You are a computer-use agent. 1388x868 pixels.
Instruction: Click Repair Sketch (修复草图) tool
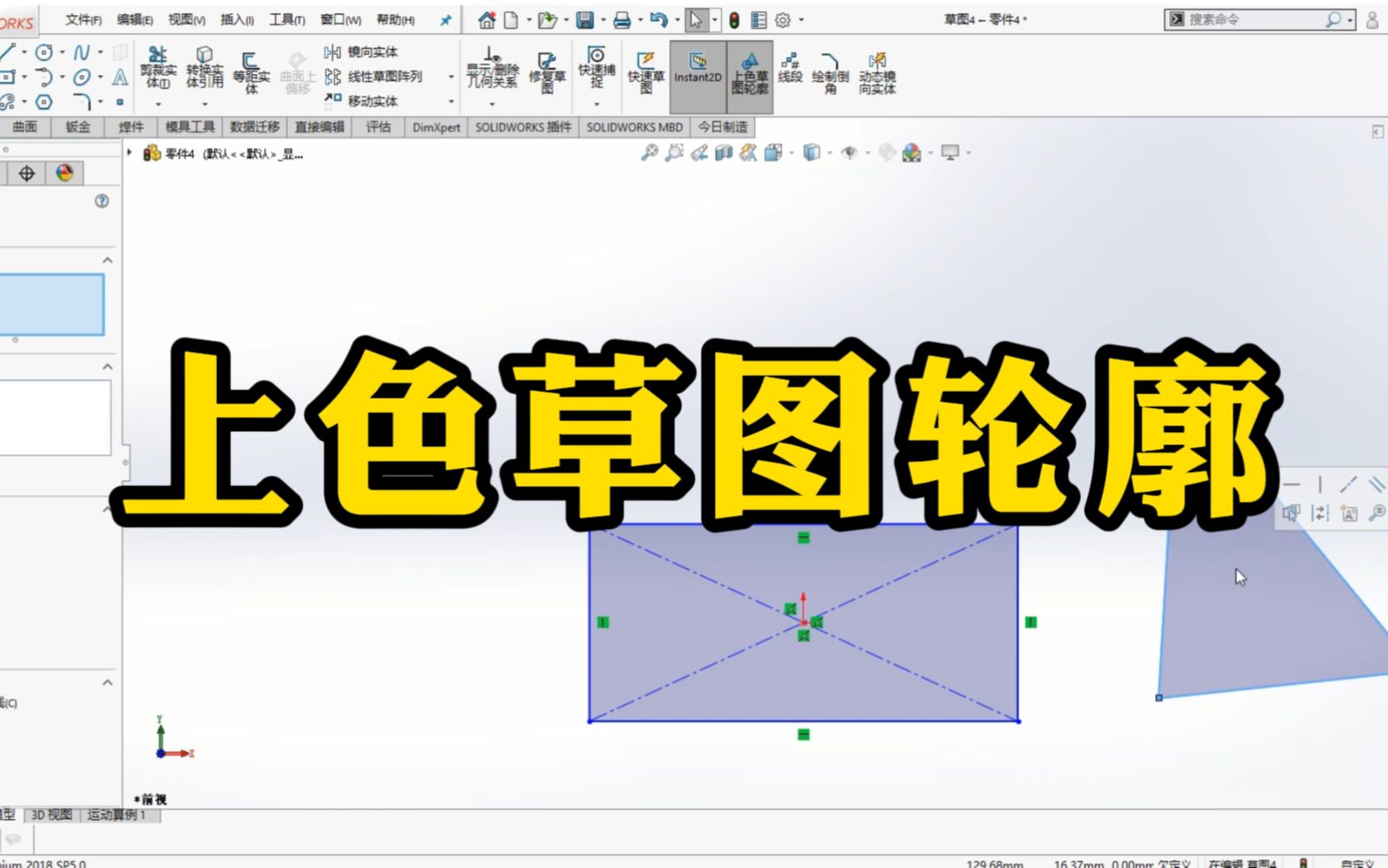tap(547, 72)
